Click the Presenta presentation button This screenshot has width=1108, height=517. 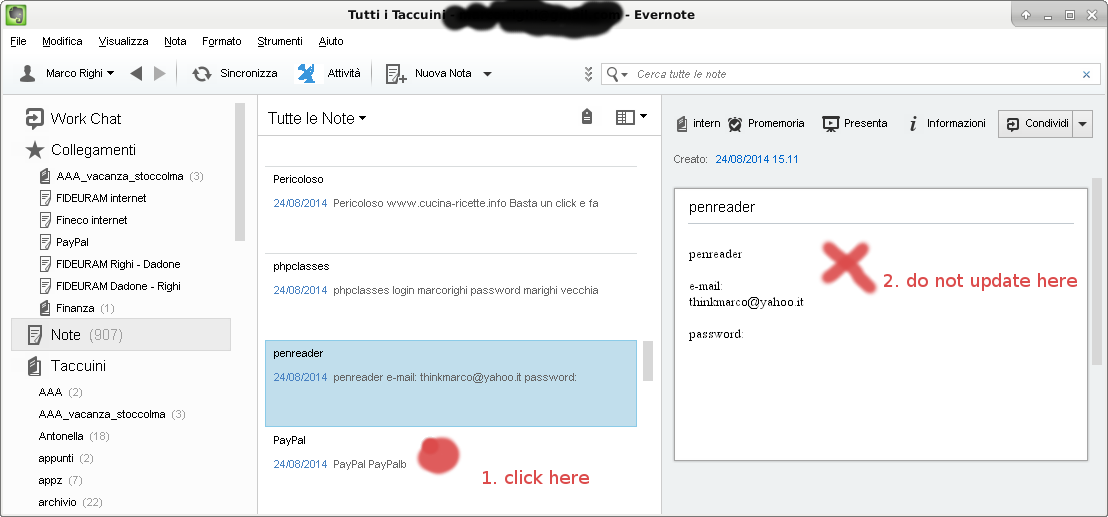[855, 124]
